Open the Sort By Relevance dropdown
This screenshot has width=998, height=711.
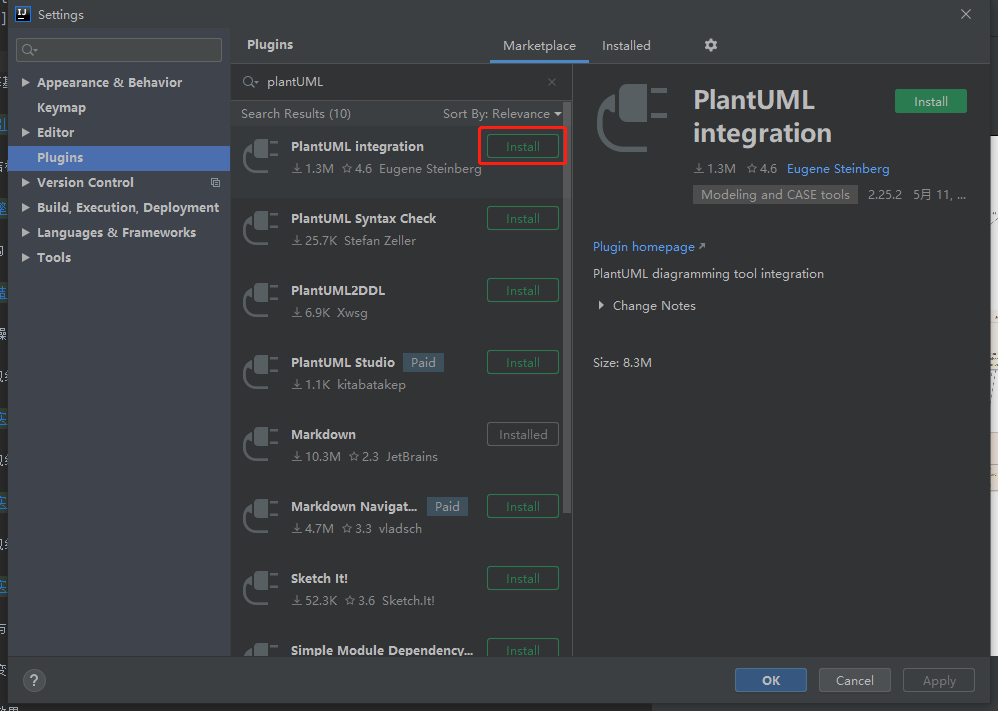tap(501, 114)
